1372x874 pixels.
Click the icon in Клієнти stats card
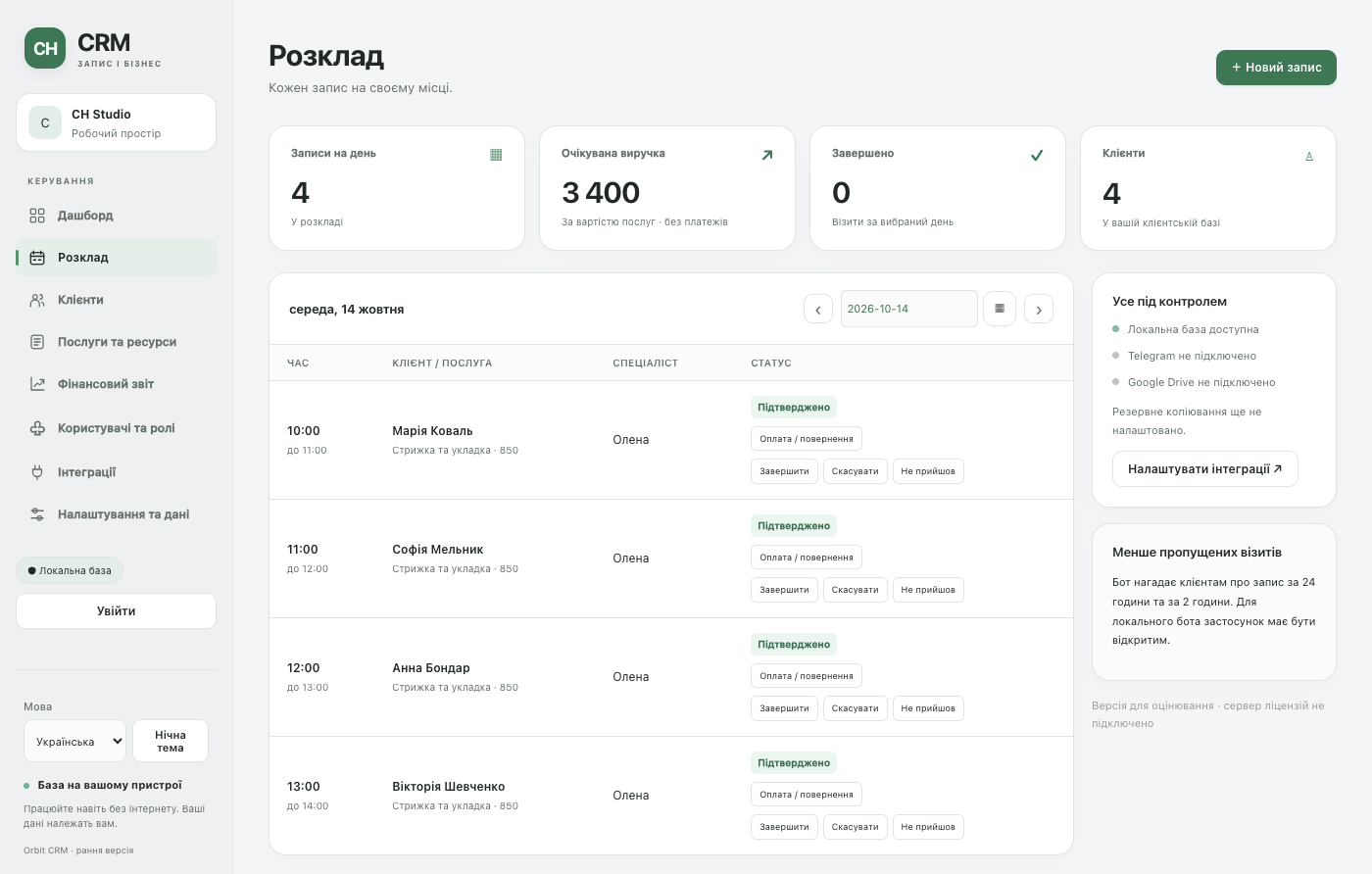1309,156
